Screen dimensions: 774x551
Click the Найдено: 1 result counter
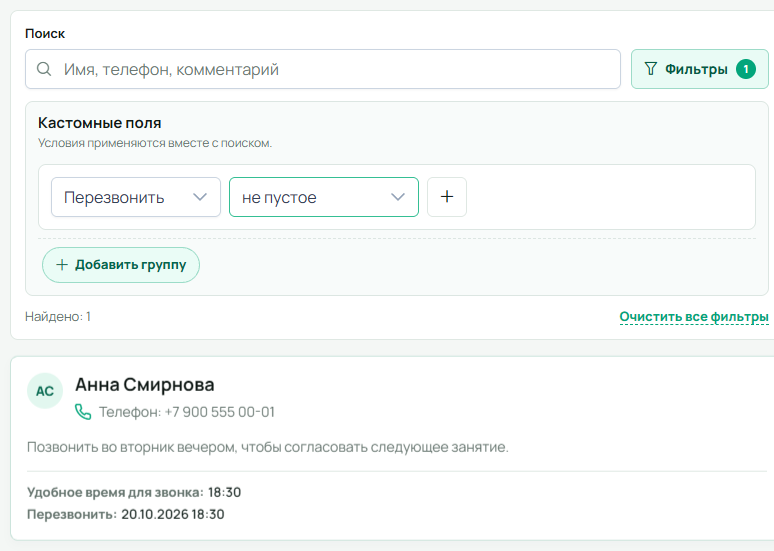pos(58,316)
